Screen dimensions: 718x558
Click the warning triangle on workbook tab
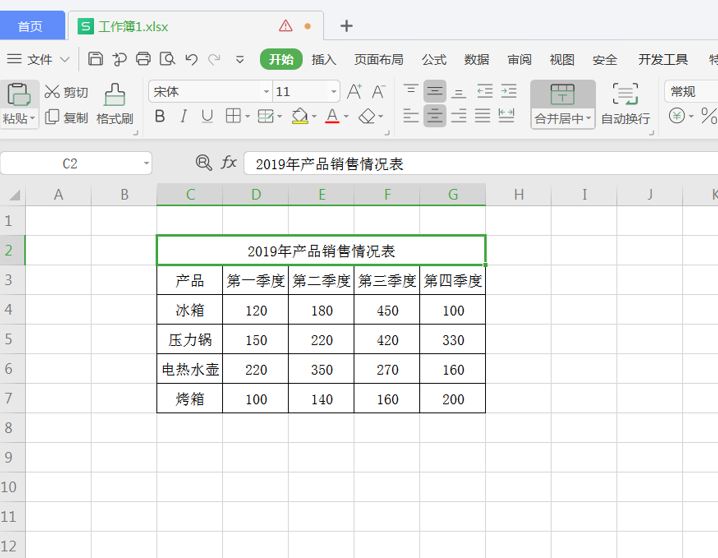(x=286, y=26)
